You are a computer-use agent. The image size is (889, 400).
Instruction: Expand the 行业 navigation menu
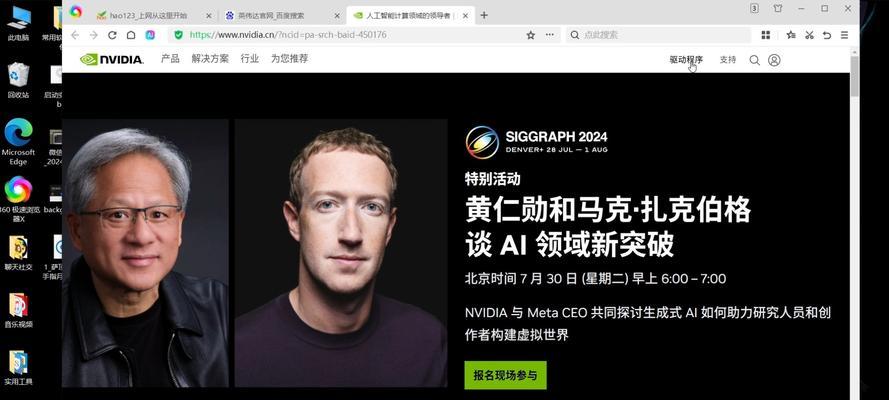pos(249,58)
